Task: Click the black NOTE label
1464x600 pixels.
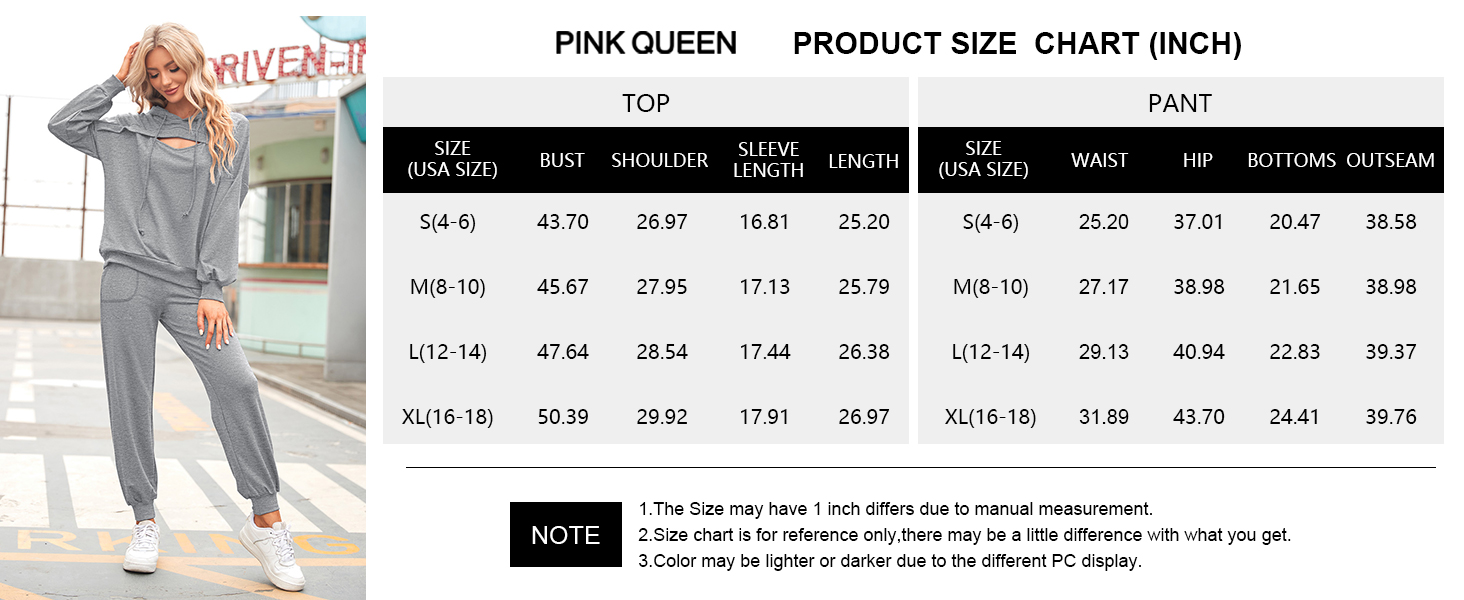Action: click(565, 535)
